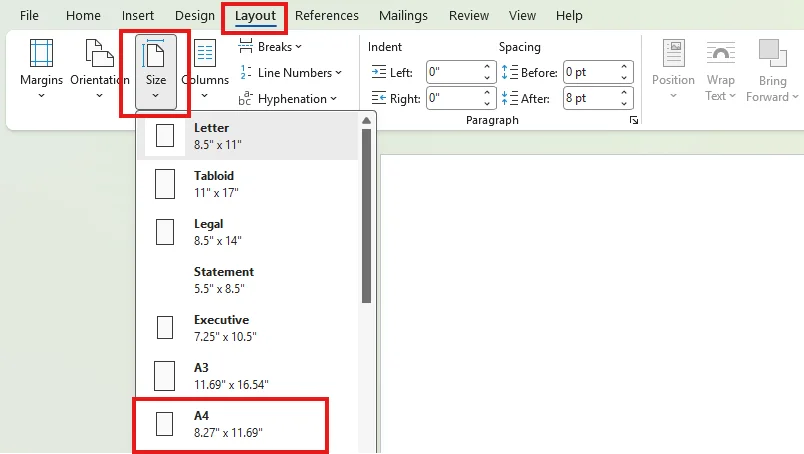Screen dimensions: 804x454
Task: Click the paper size list scrollbar
Action: (366, 215)
